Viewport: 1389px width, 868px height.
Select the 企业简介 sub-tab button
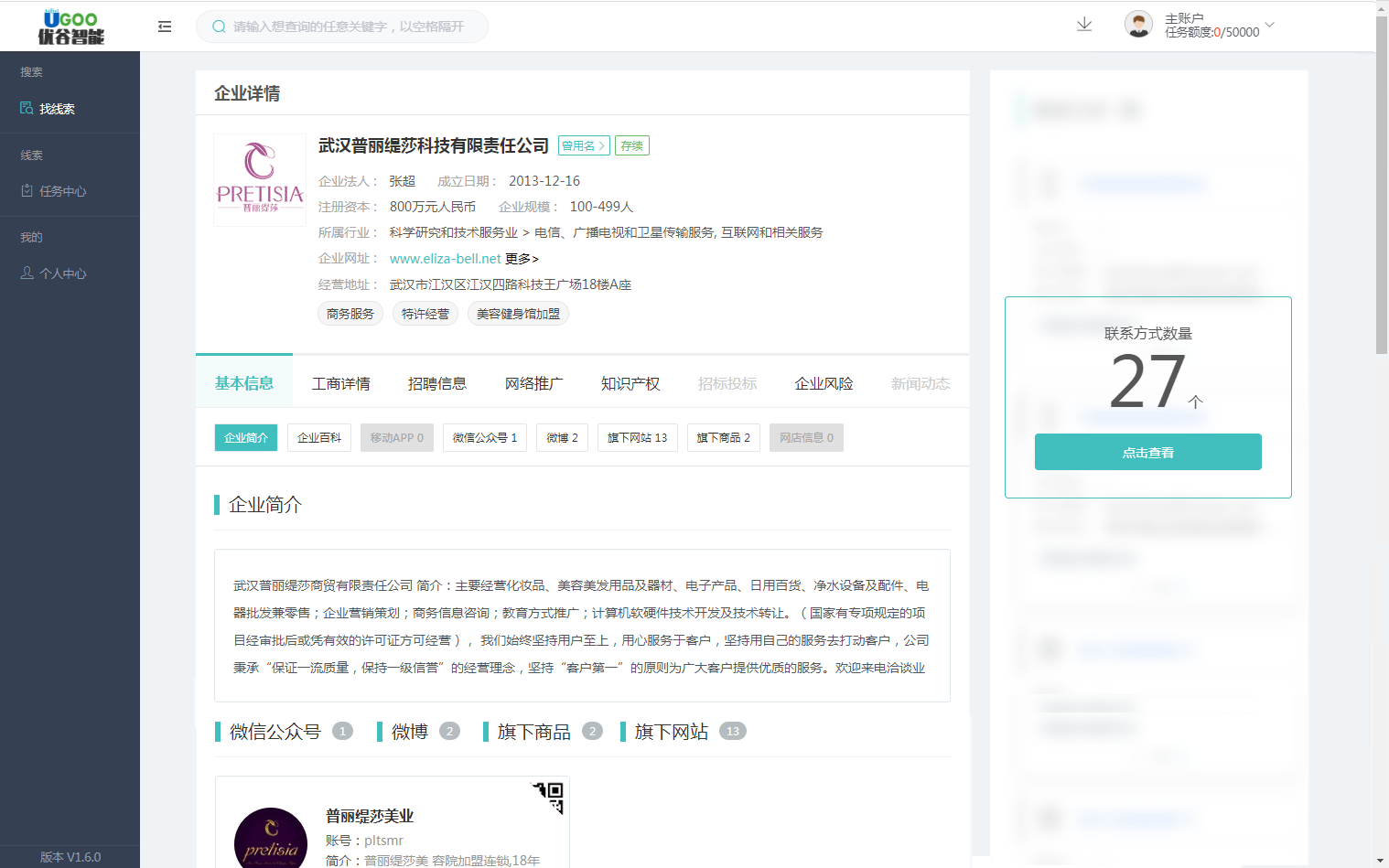[246, 437]
